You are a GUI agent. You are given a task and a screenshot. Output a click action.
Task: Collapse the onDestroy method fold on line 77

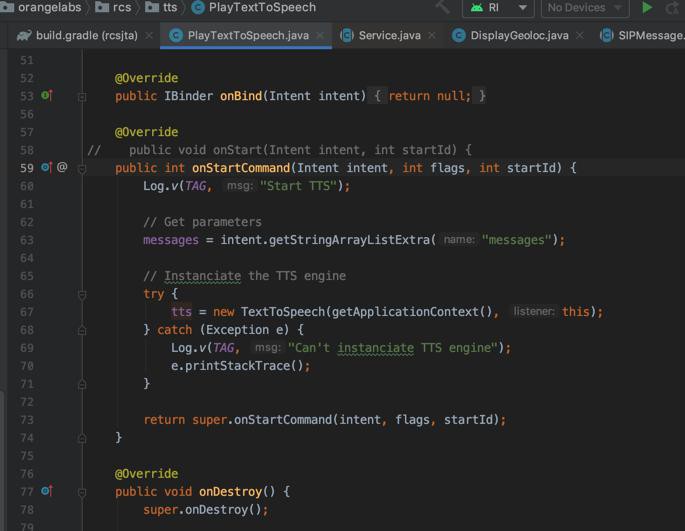click(82, 493)
